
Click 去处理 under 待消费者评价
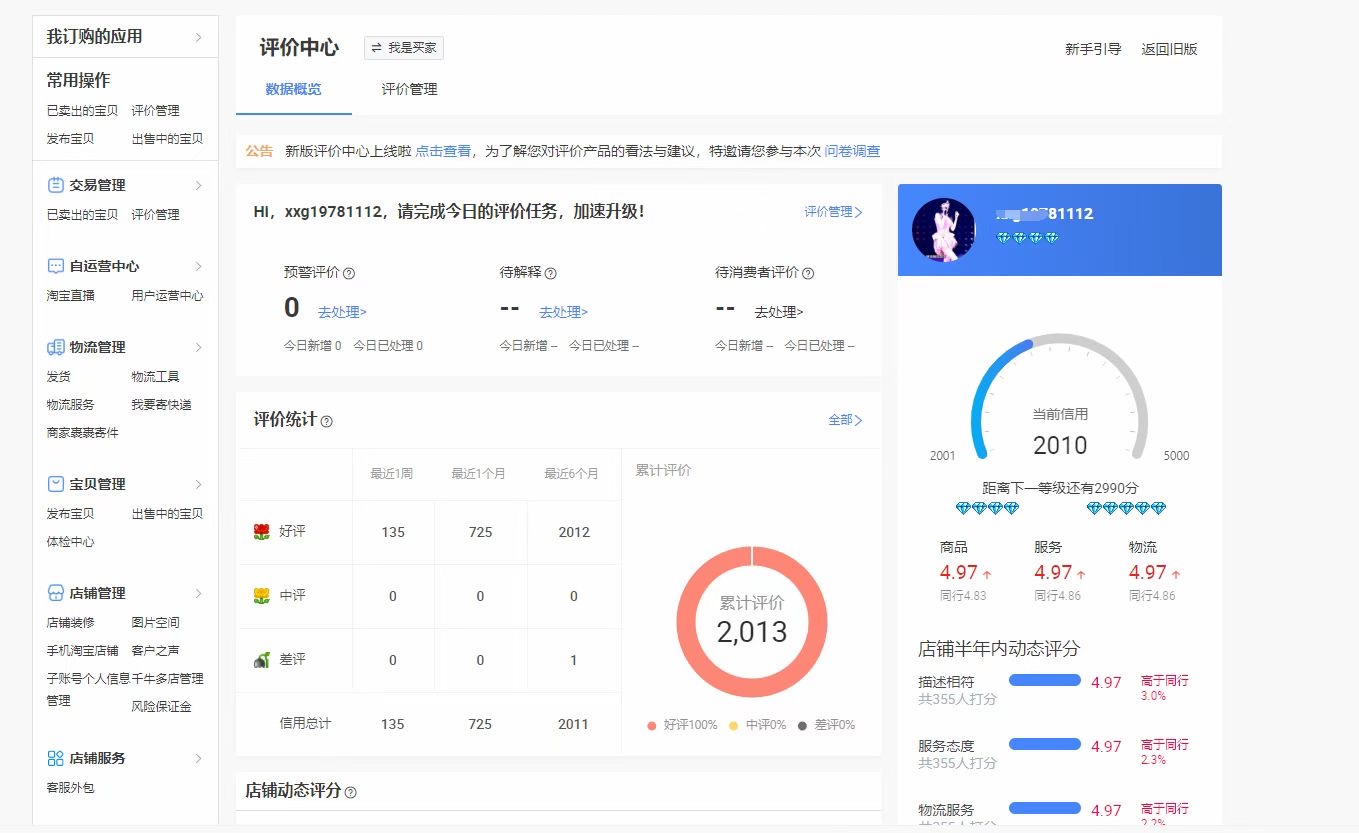tap(779, 312)
